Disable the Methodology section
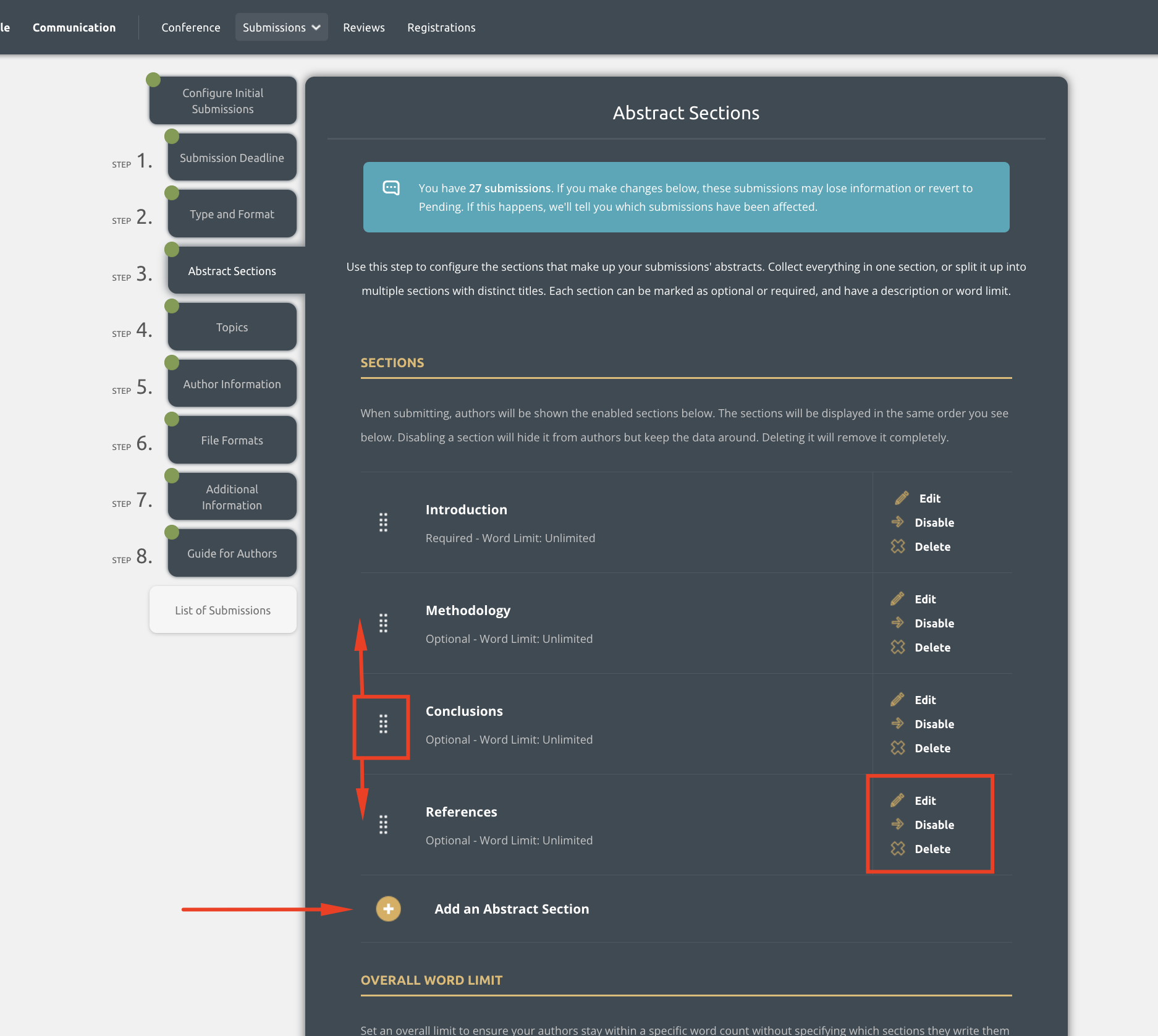 933,623
